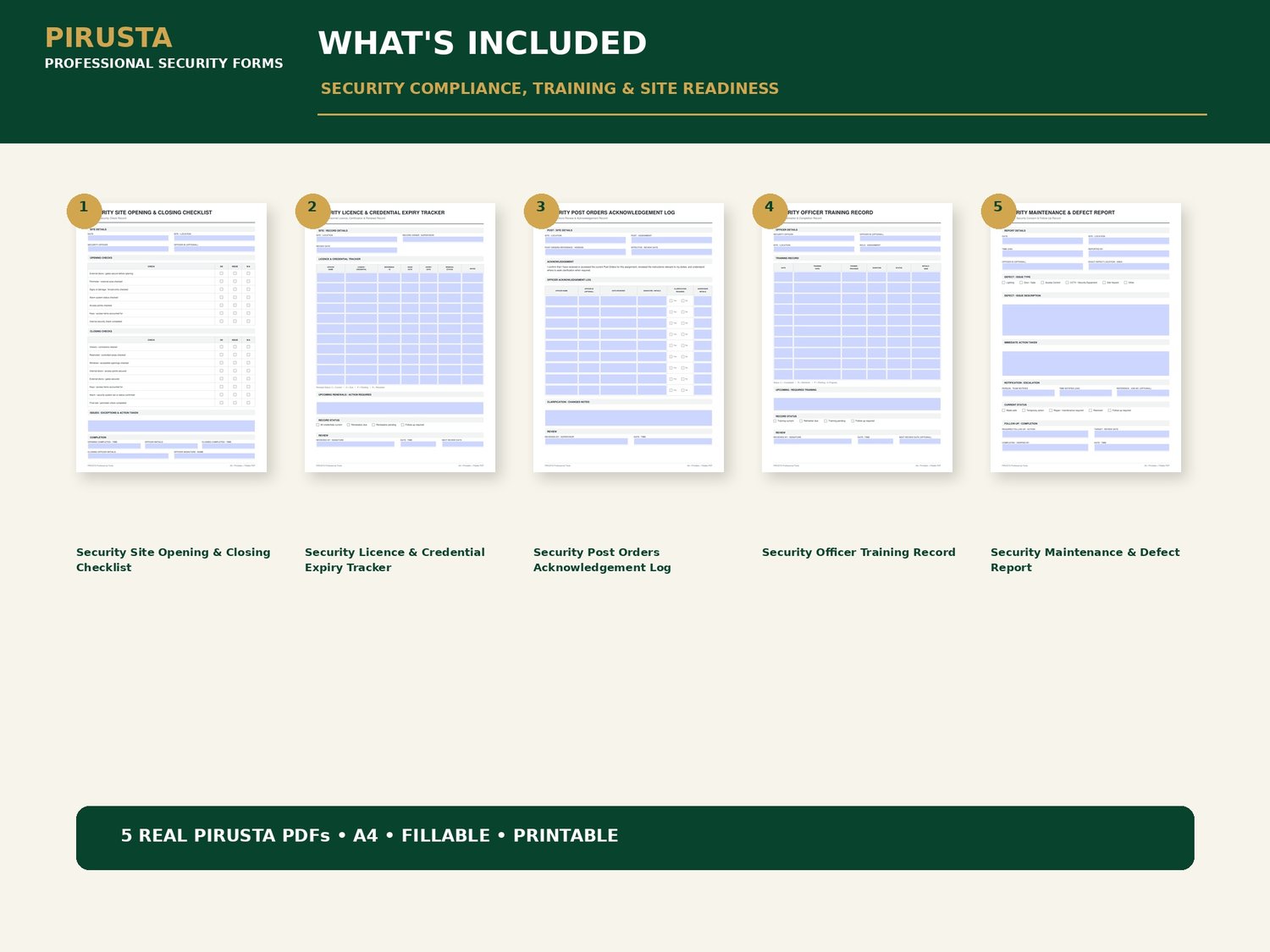Image resolution: width=1270 pixels, height=952 pixels.
Task: Click the number 2 gold badge
Action: click(312, 211)
